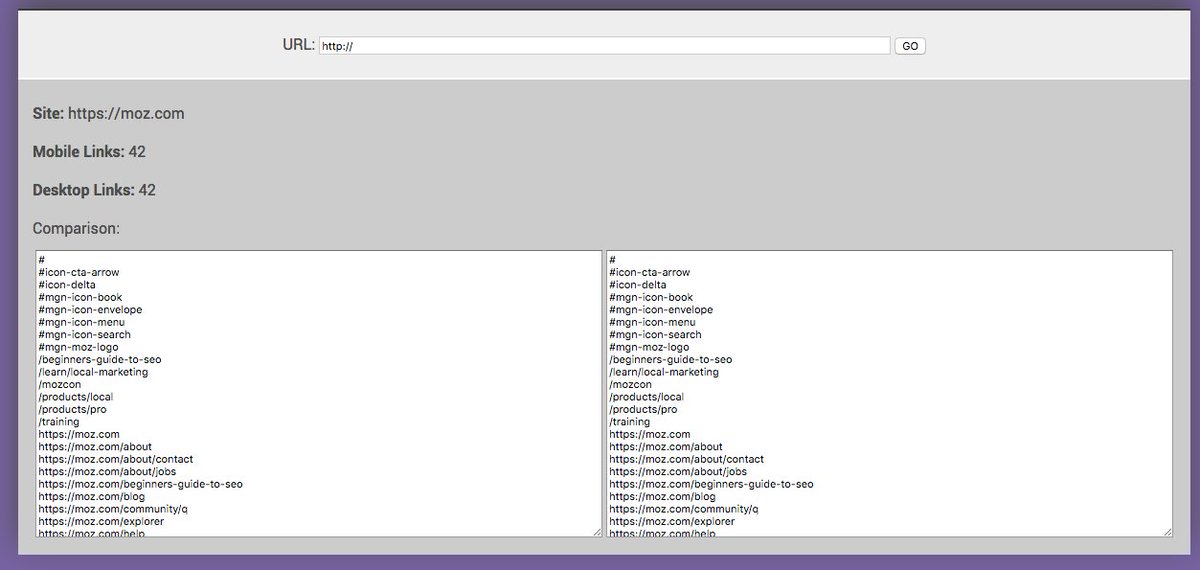Click /mozcon in left list
This screenshot has width=1200, height=570.
(60, 384)
